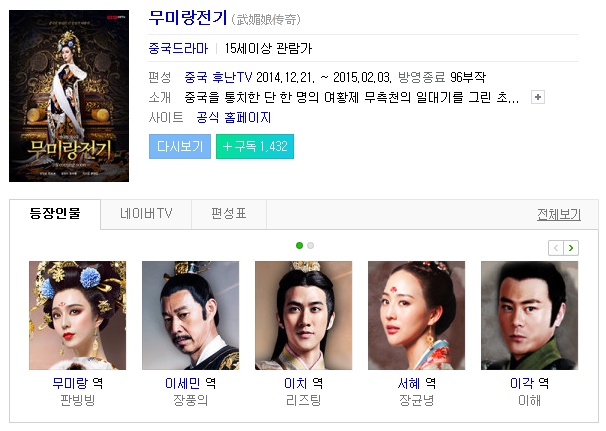The width and height of the screenshot is (606, 431).
Task: Click the 이치 역 character name link
Action: click(x=303, y=383)
